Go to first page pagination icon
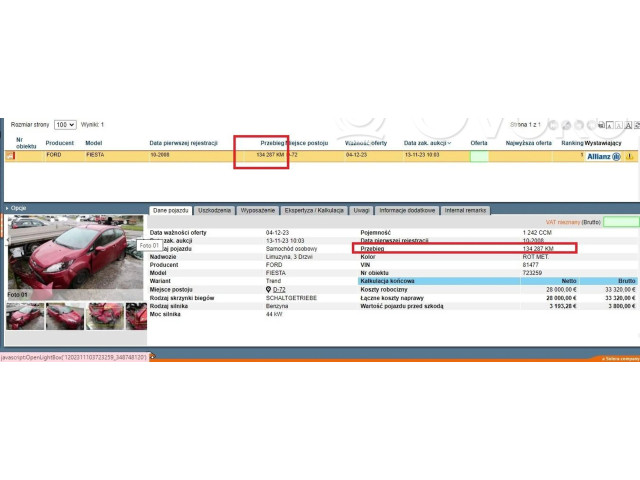 [553, 125]
